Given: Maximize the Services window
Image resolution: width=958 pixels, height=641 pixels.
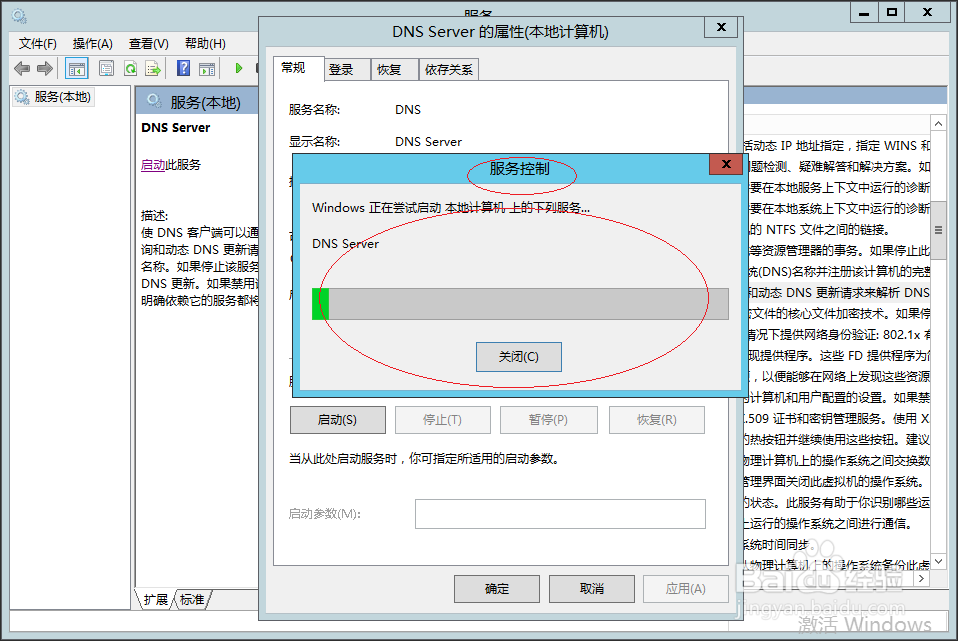Looking at the screenshot, I should [891, 12].
